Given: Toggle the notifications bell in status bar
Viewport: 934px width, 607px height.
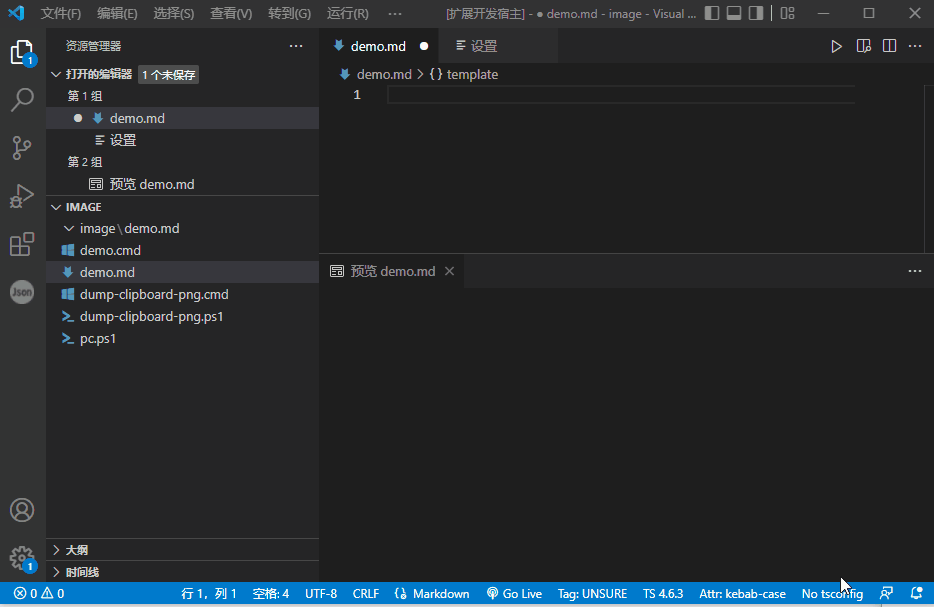Looking at the screenshot, I should [917, 593].
